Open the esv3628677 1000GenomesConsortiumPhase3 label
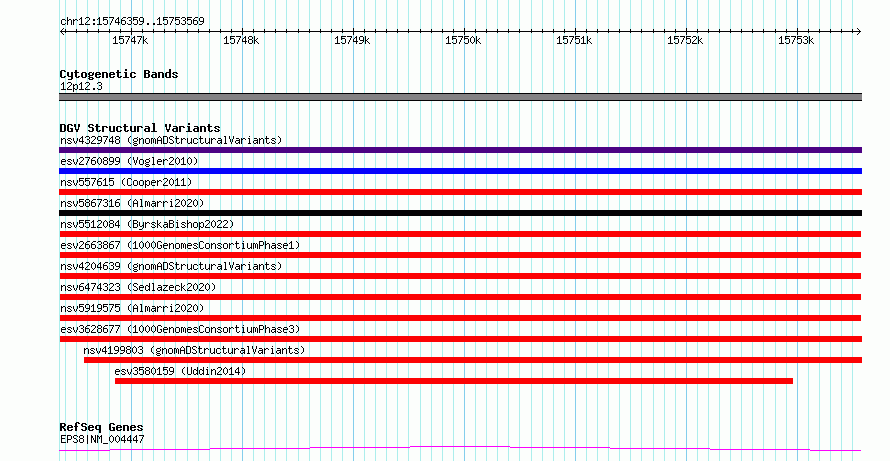Screen dimensions: 890x461 pyautogui.click(x=180, y=329)
